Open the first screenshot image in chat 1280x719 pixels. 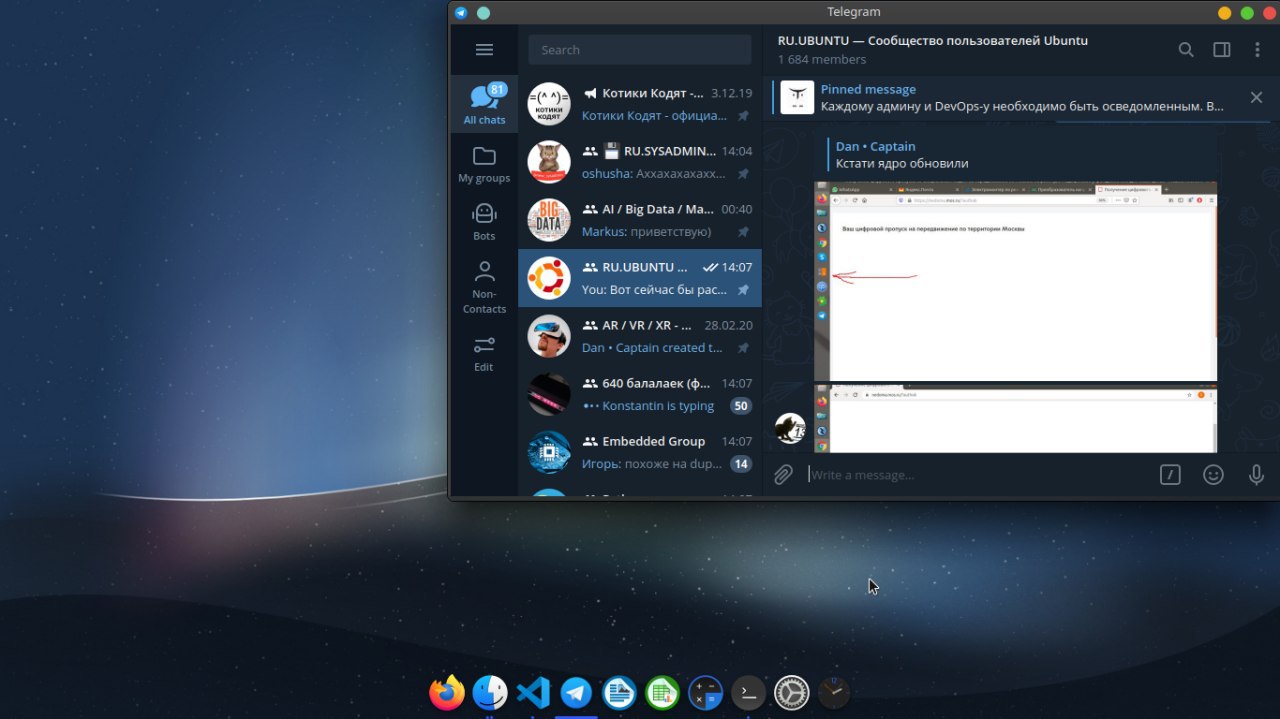(1015, 281)
